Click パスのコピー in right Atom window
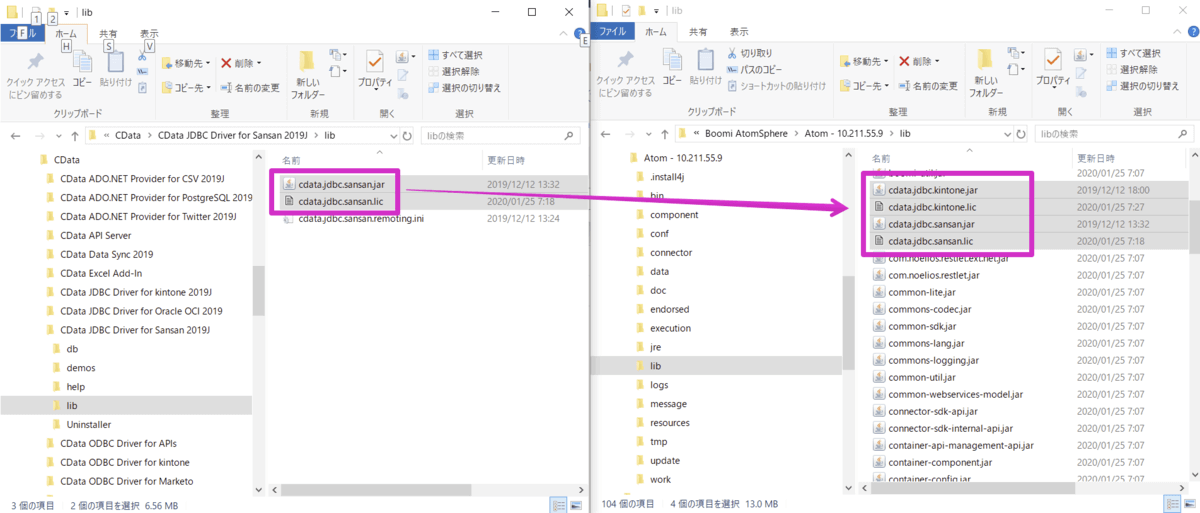The height and width of the screenshot is (513, 1200). tap(753, 70)
